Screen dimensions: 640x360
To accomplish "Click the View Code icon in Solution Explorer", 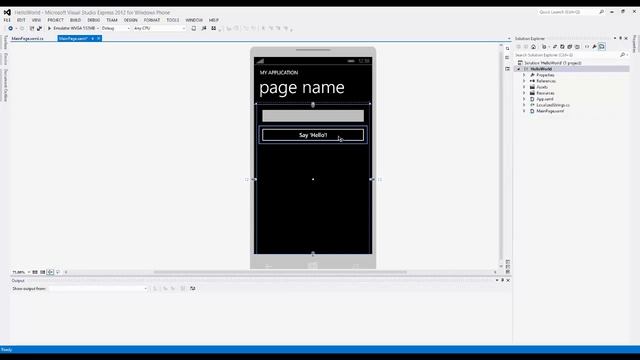I will [587, 47].
